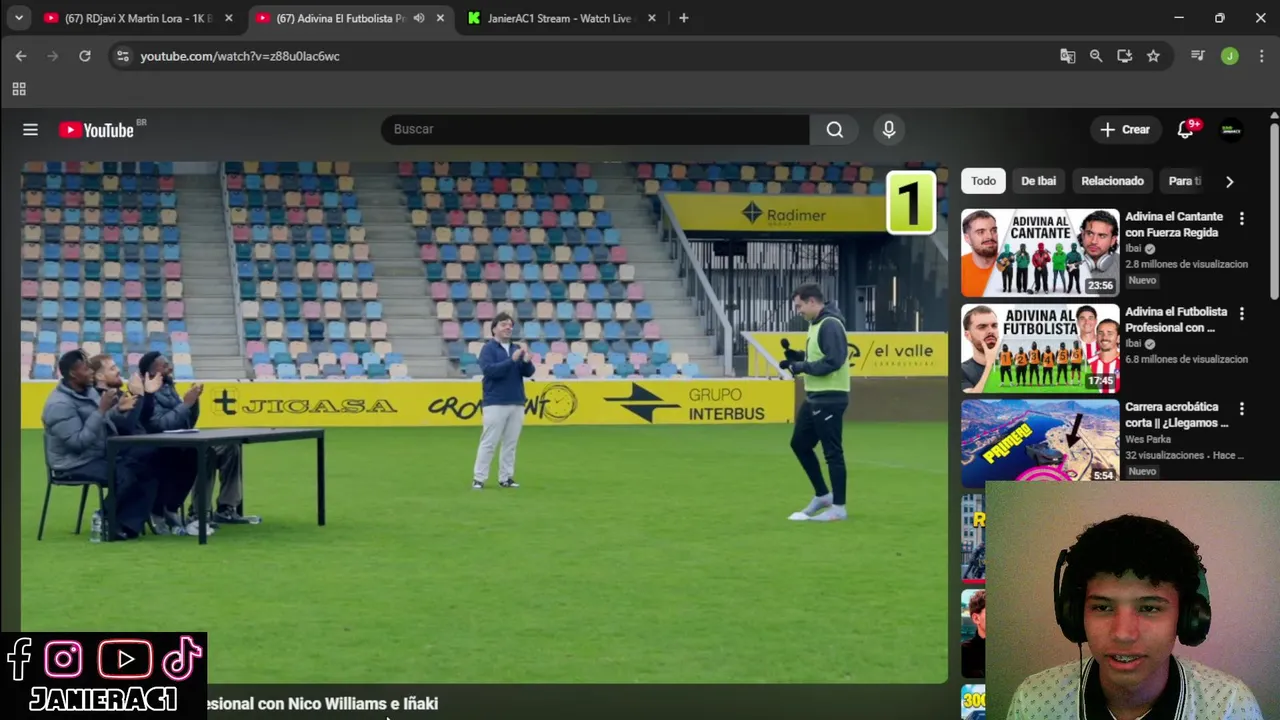Open options for Carrera acrobática corta video
The image size is (1280, 720).
pos(1241,409)
